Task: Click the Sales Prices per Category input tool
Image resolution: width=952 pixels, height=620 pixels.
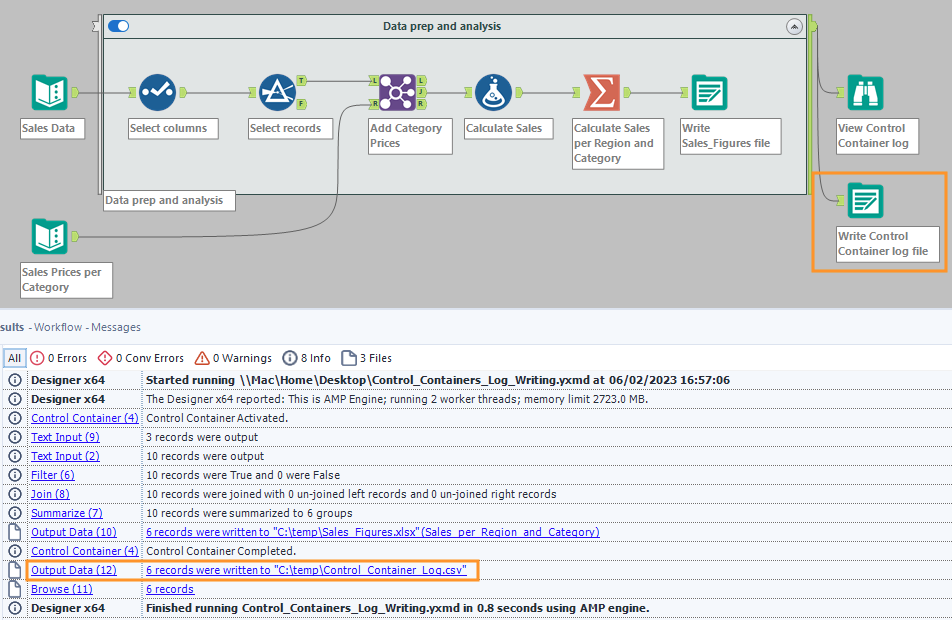Action: [49, 237]
